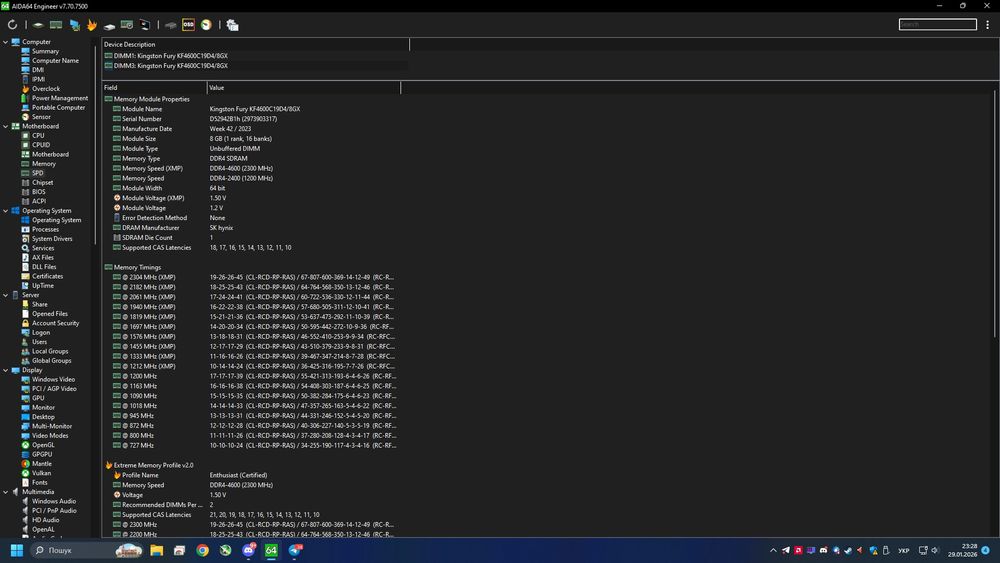The height and width of the screenshot is (563, 1000).
Task: Click the volume speaker tray icon
Action: tap(935, 550)
